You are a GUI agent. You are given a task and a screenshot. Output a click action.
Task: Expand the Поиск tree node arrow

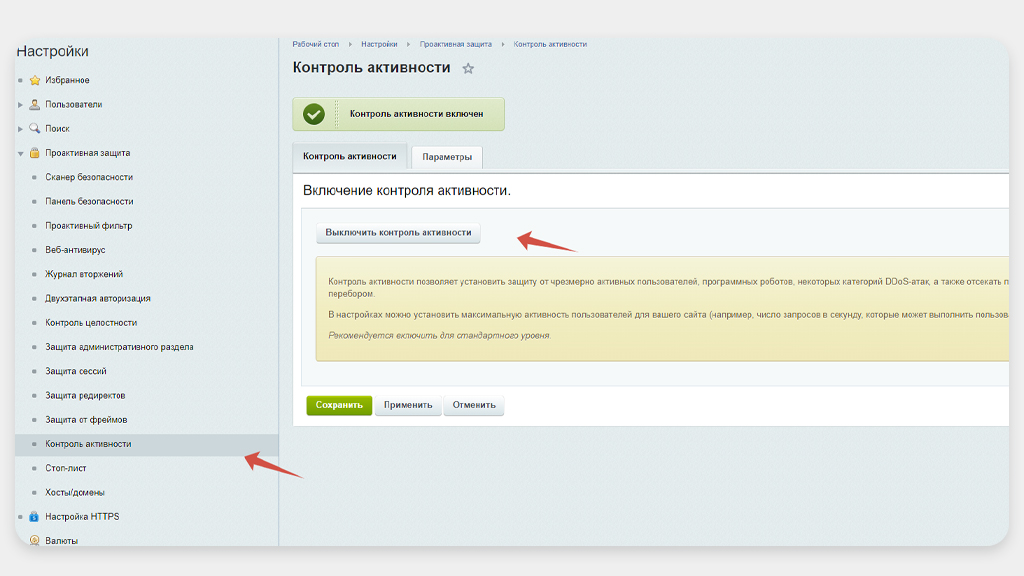(x=20, y=129)
